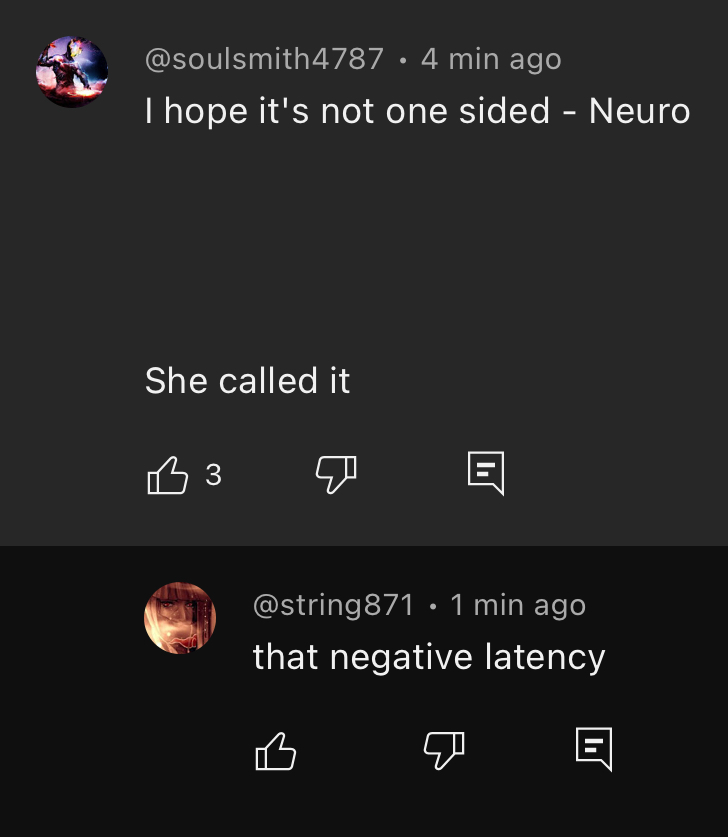Visit the @soulsmith4787 channel handle
Screen dimensions: 728x837
click(264, 59)
